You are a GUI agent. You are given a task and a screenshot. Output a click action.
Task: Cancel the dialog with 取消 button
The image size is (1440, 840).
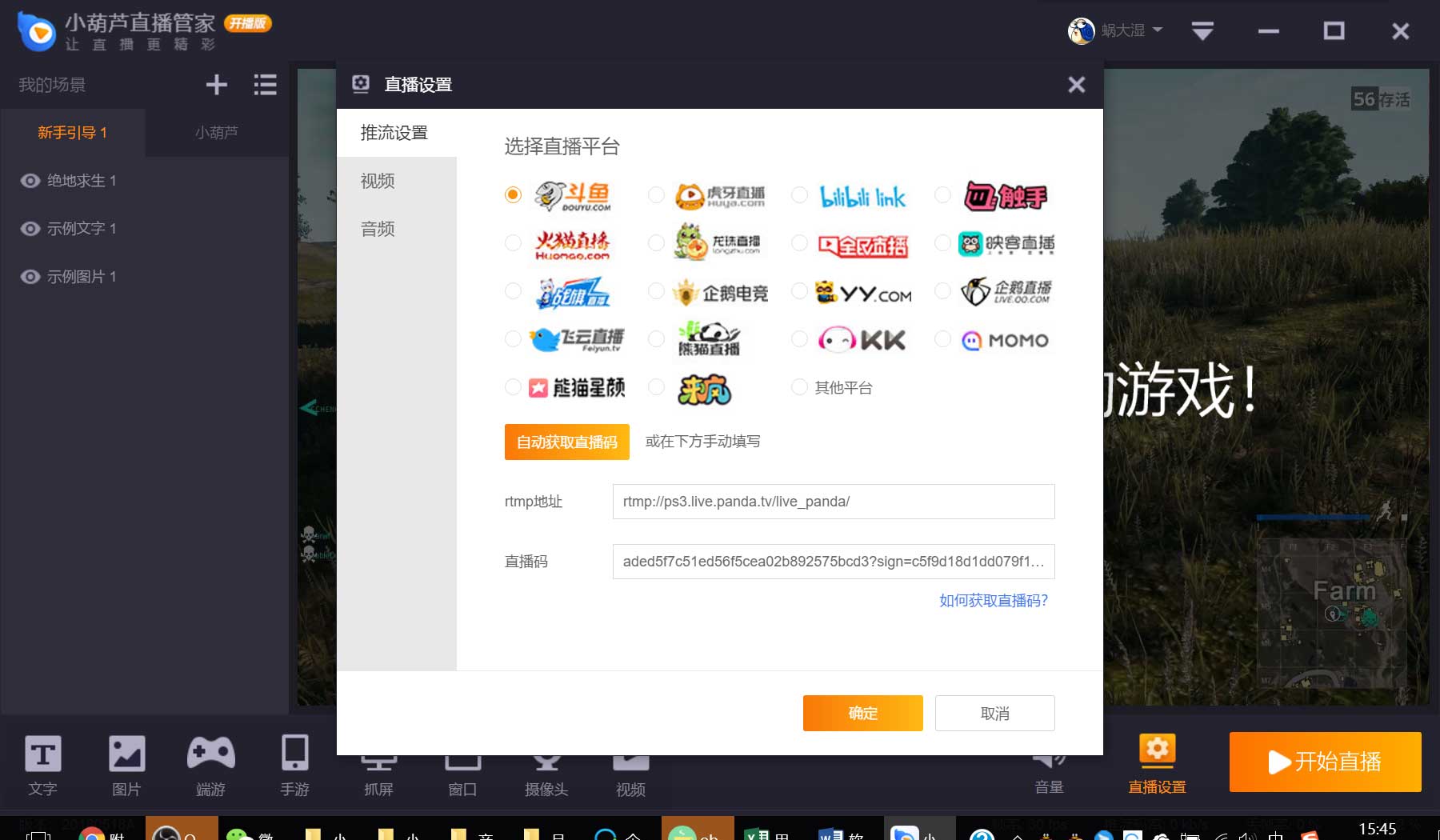995,713
